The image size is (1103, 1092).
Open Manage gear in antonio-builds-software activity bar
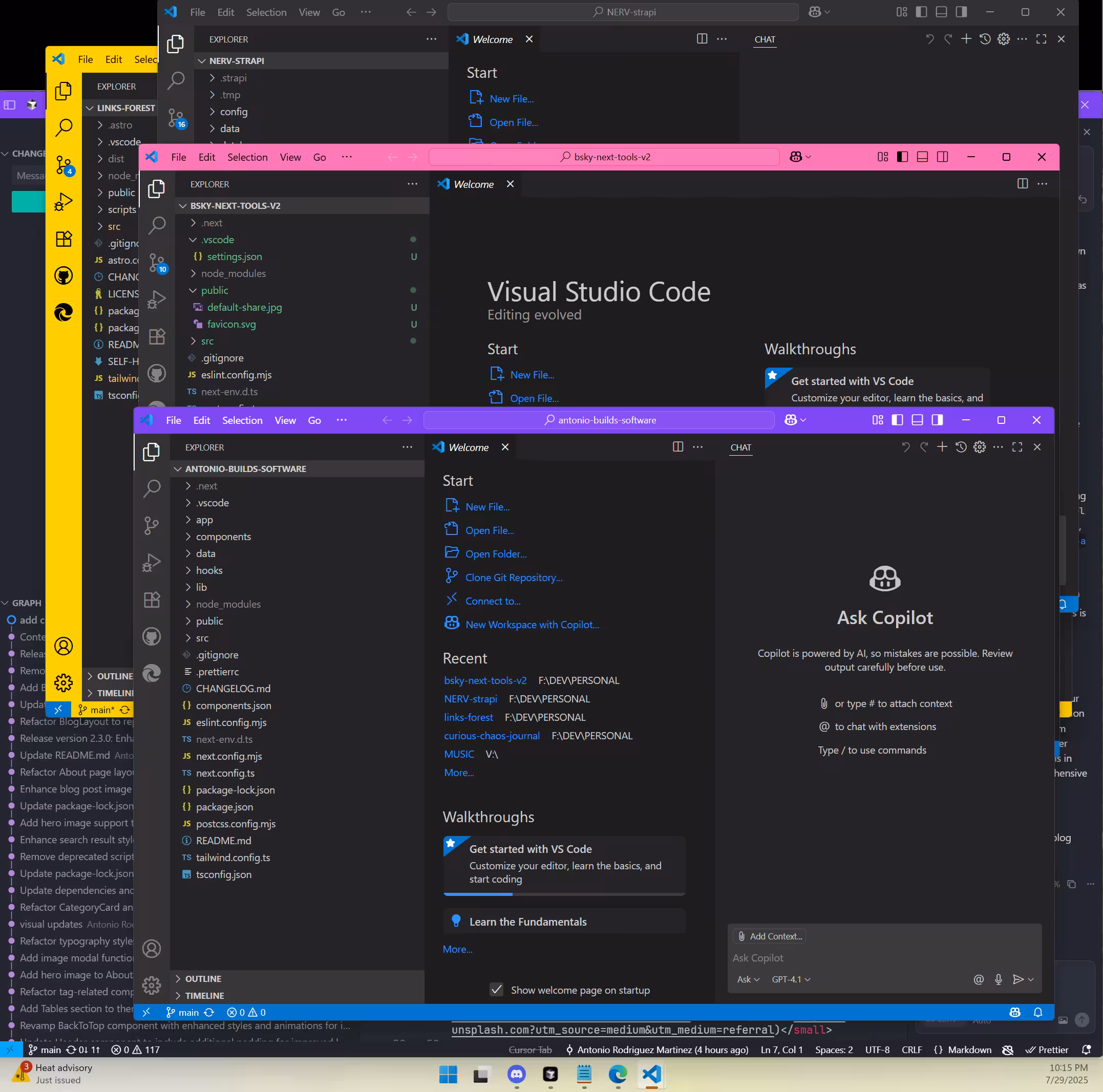coord(152,986)
